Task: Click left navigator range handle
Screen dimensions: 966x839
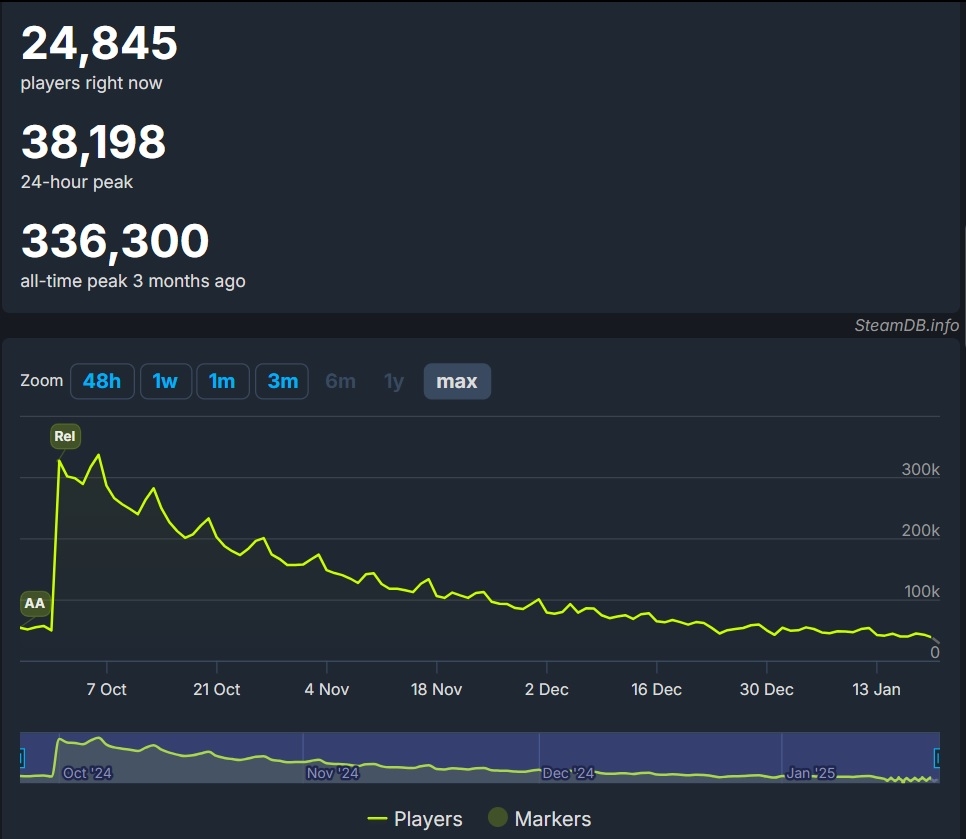Action: 22,758
